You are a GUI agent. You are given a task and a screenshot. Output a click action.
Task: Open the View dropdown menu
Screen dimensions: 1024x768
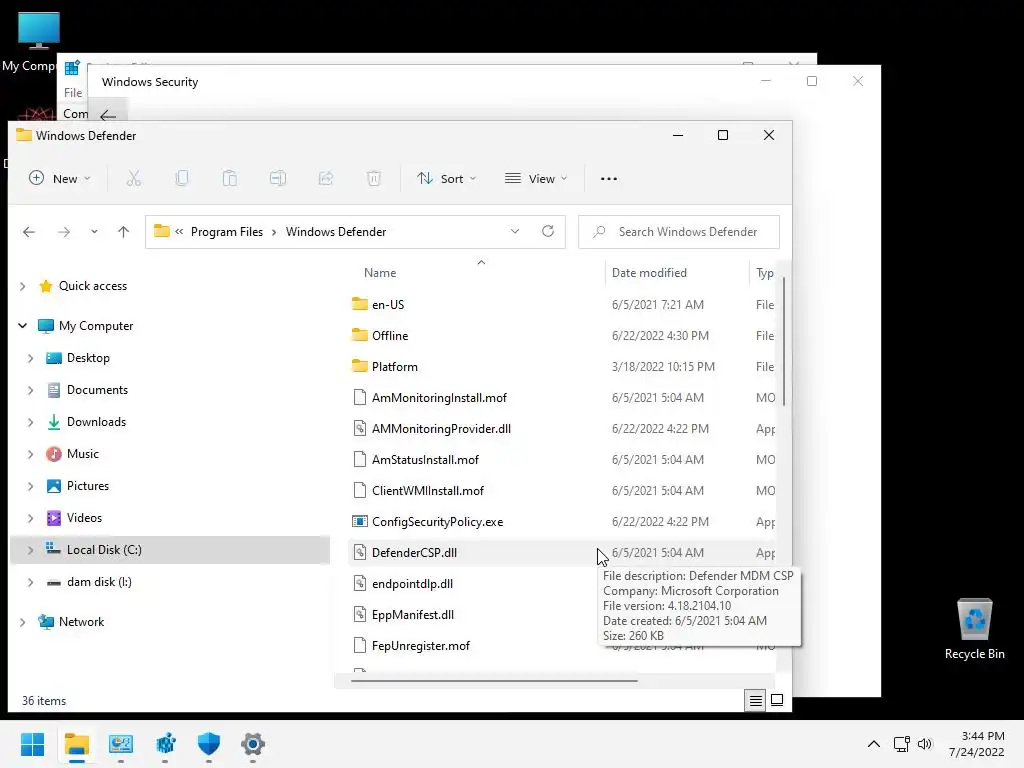(x=536, y=178)
